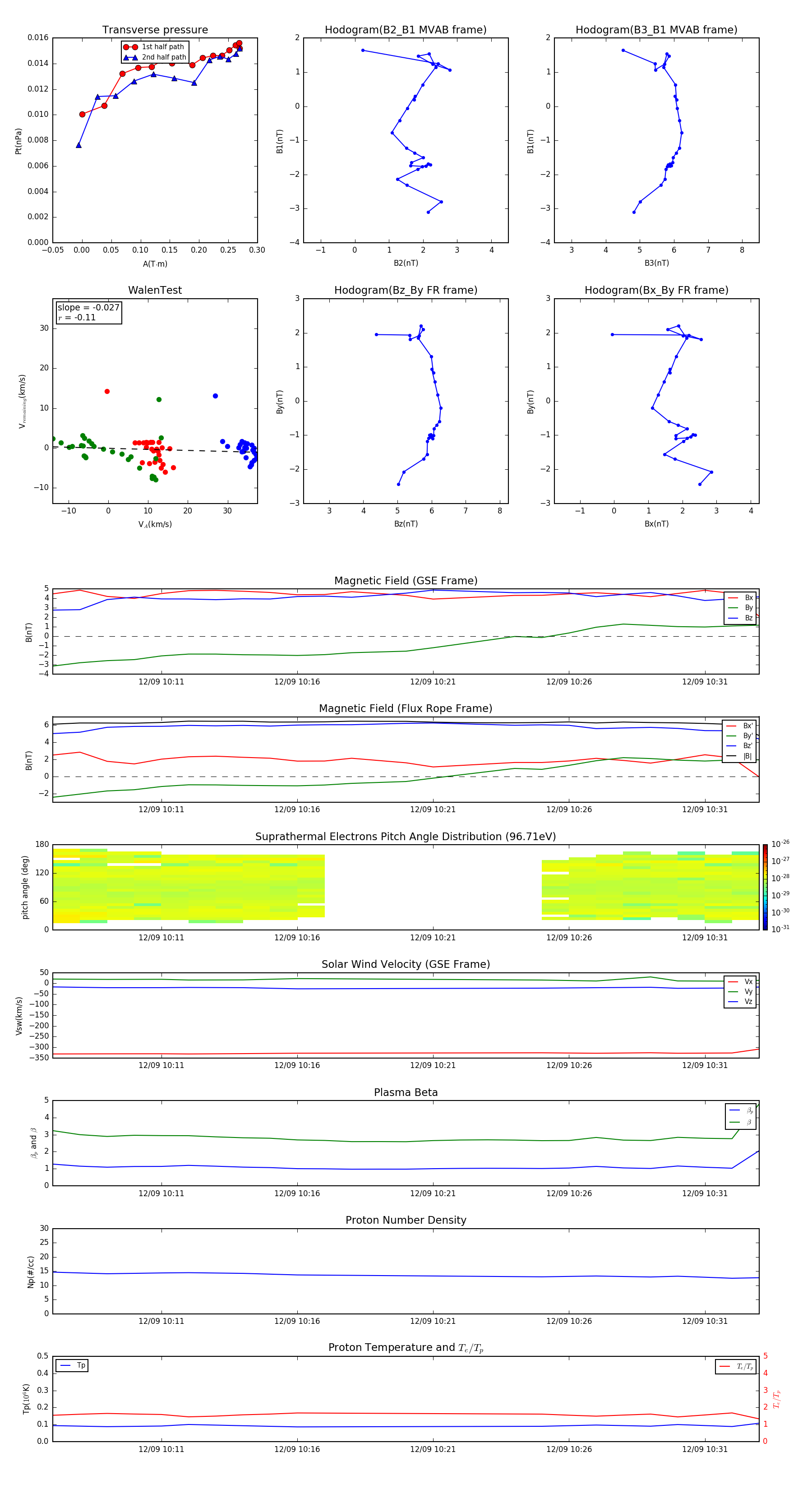Image resolution: width=812 pixels, height=1489 pixels.
Task: Click the V_remaining(km/s) y-axis label
Action: coord(22,401)
